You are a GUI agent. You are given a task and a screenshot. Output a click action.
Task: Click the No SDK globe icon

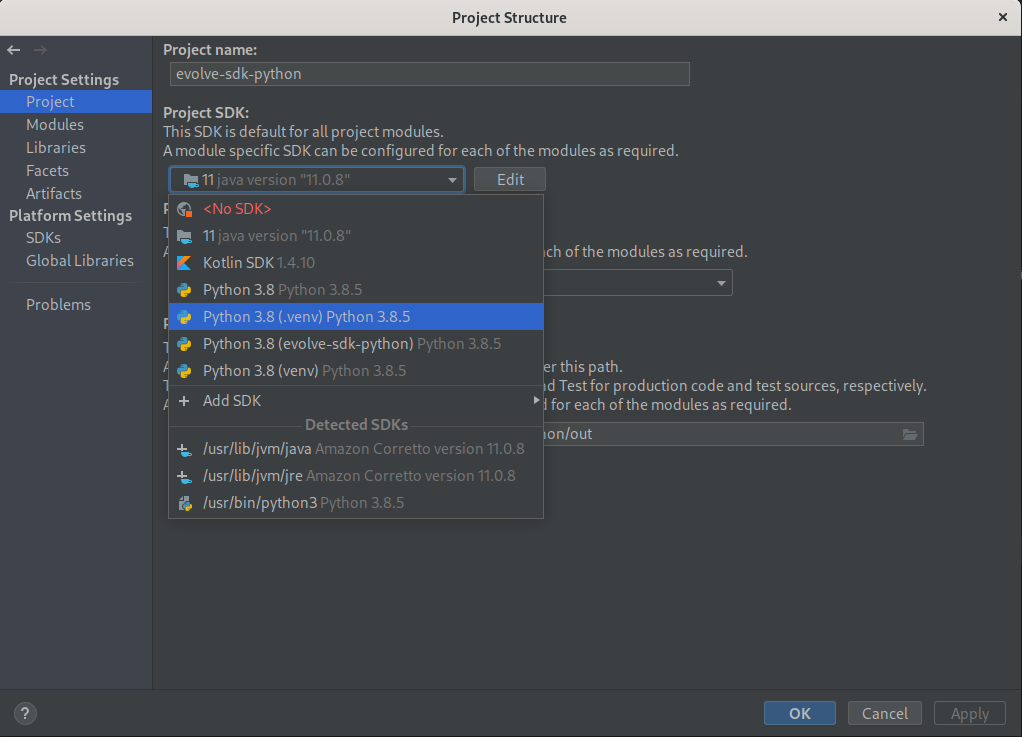point(184,209)
